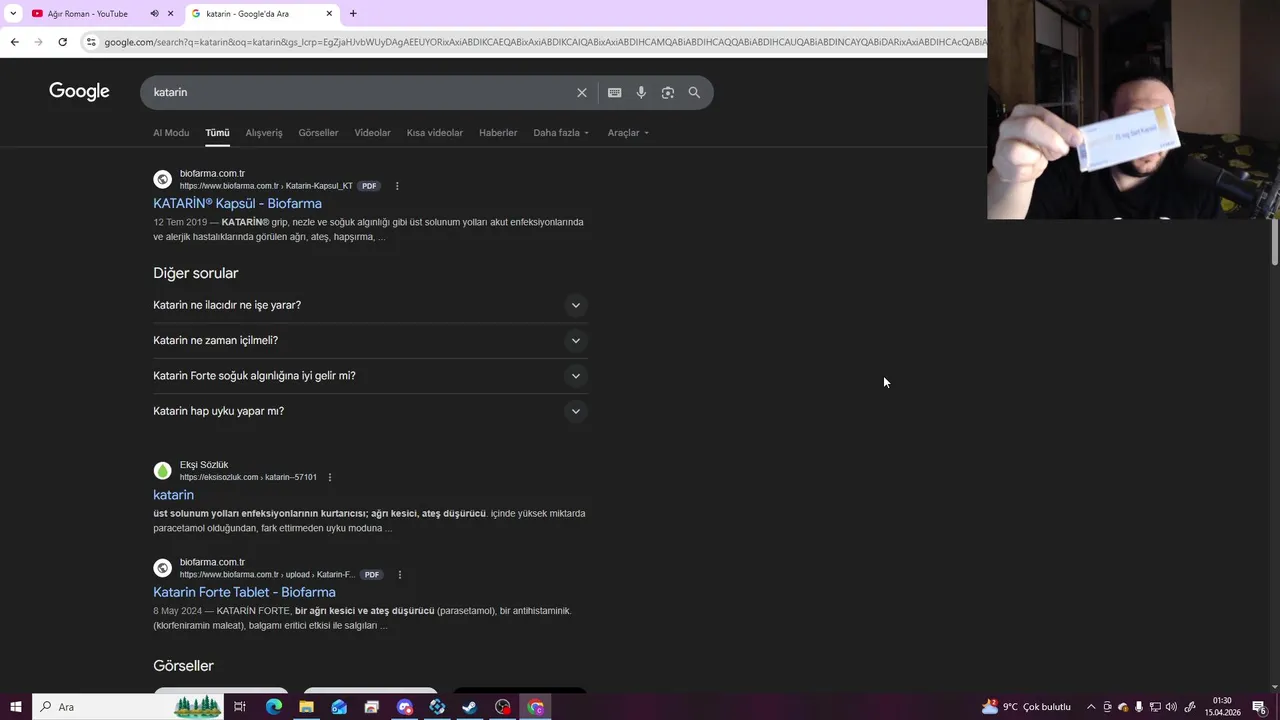This screenshot has width=1280, height=720.
Task: Show hidden system tray icons
Action: tap(1091, 707)
